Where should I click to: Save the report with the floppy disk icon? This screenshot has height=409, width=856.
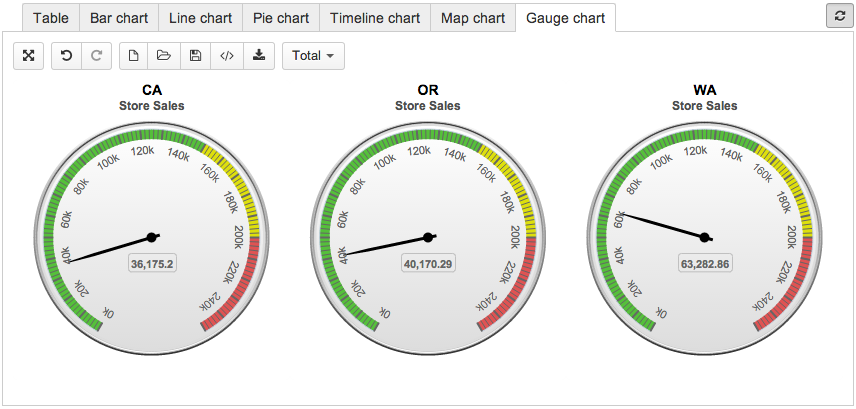pyautogui.click(x=195, y=56)
